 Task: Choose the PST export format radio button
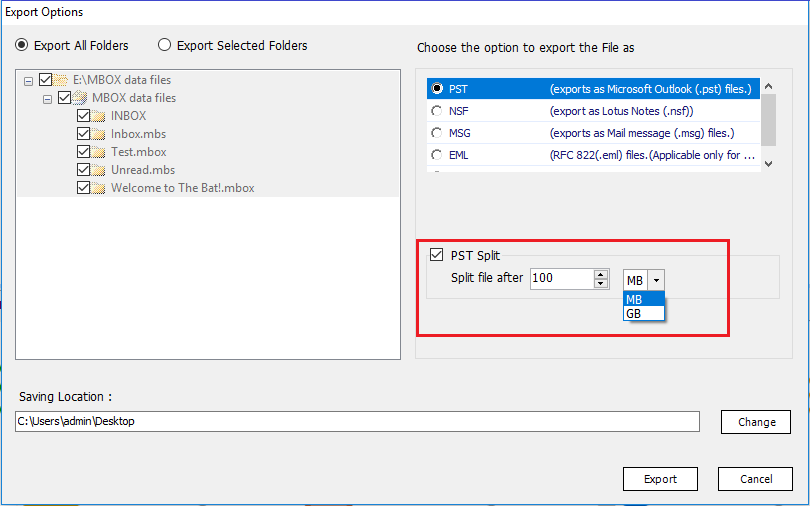(437, 88)
